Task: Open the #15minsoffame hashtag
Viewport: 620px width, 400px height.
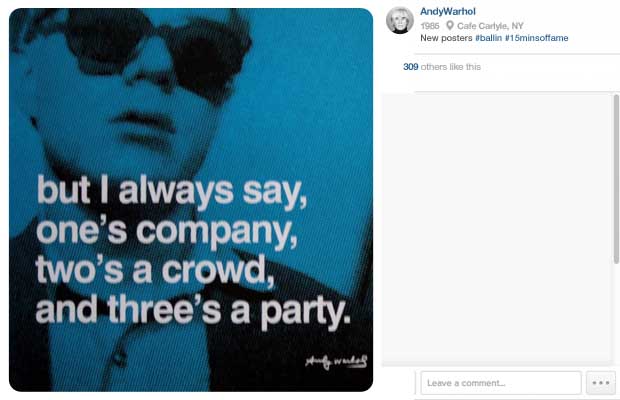Action: pyautogui.click(x=537, y=38)
